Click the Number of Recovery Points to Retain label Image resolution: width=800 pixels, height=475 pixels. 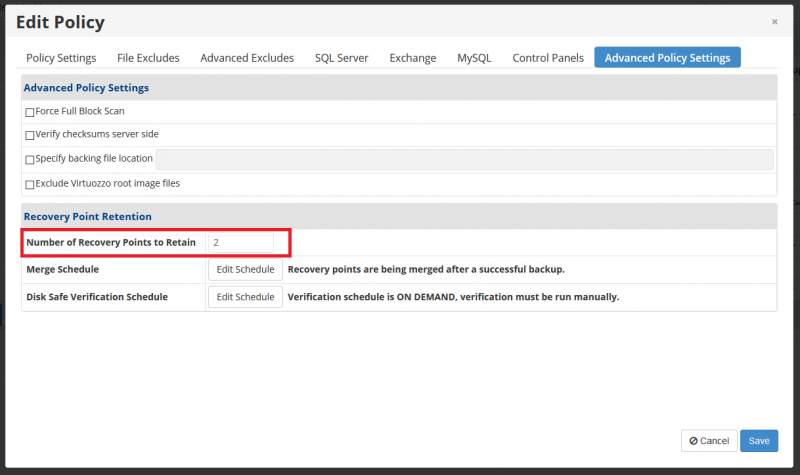(111, 242)
